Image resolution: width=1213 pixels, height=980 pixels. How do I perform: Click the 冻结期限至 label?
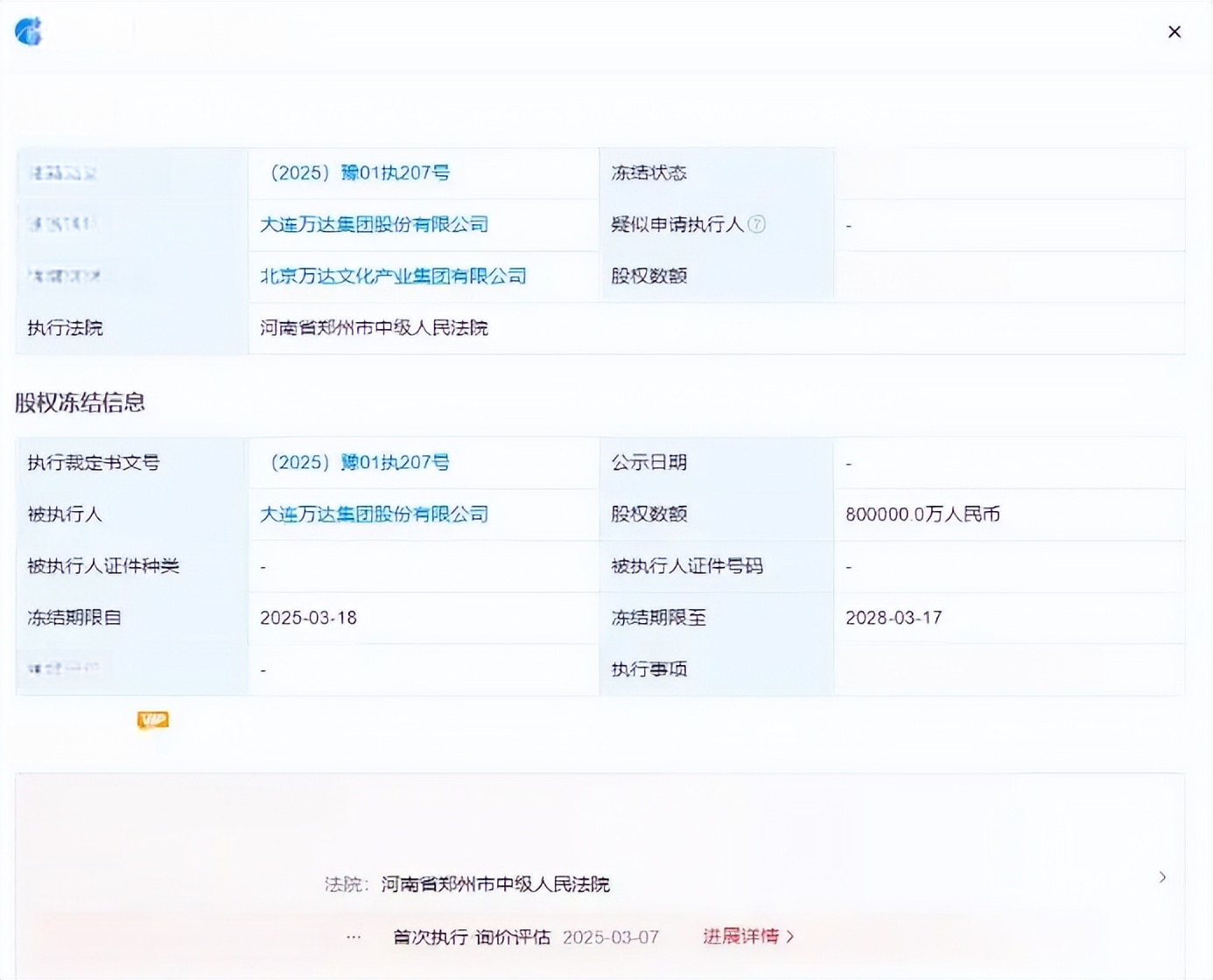pyautogui.click(x=659, y=618)
